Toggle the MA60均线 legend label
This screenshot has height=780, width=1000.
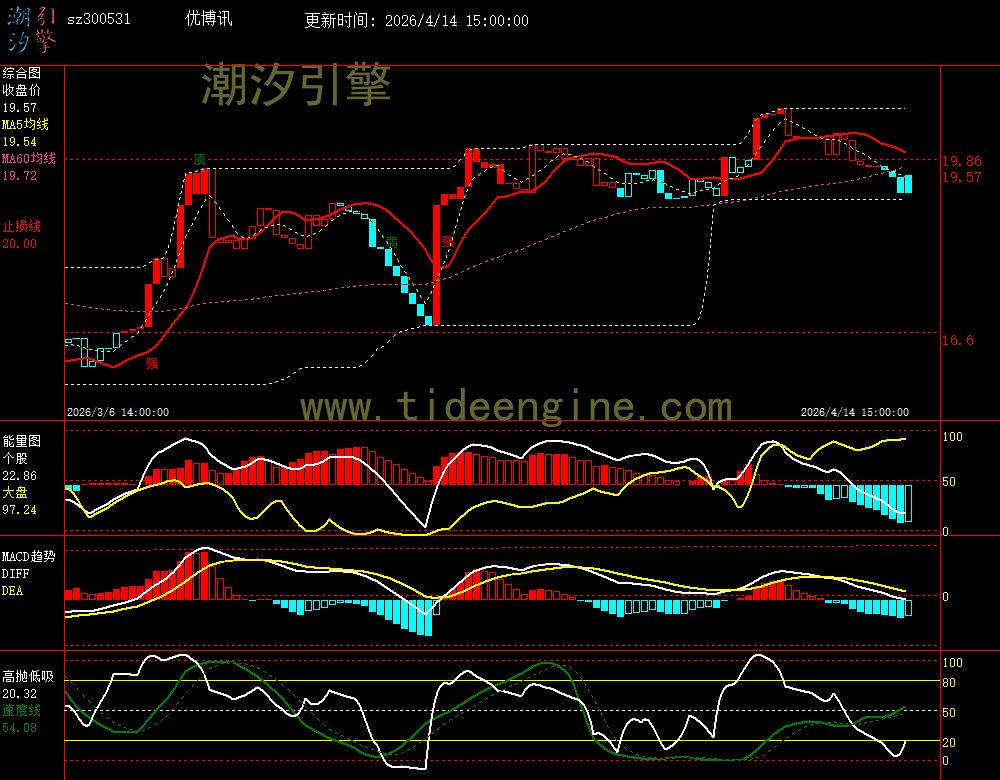coord(28,159)
